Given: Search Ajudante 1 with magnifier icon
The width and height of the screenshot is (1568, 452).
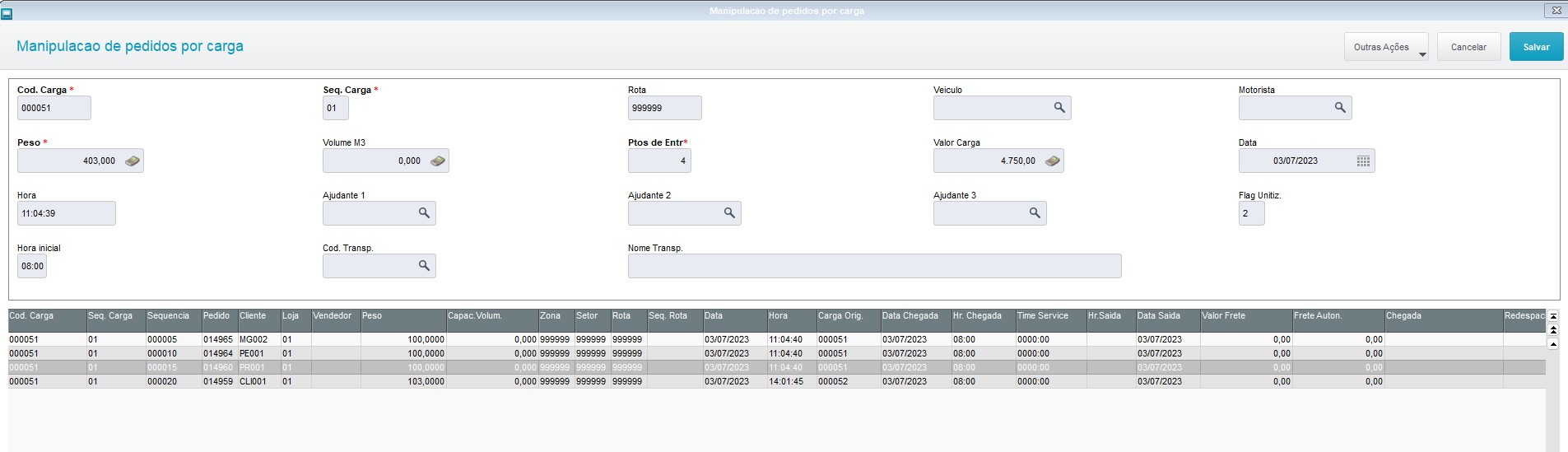Looking at the screenshot, I should 424,213.
